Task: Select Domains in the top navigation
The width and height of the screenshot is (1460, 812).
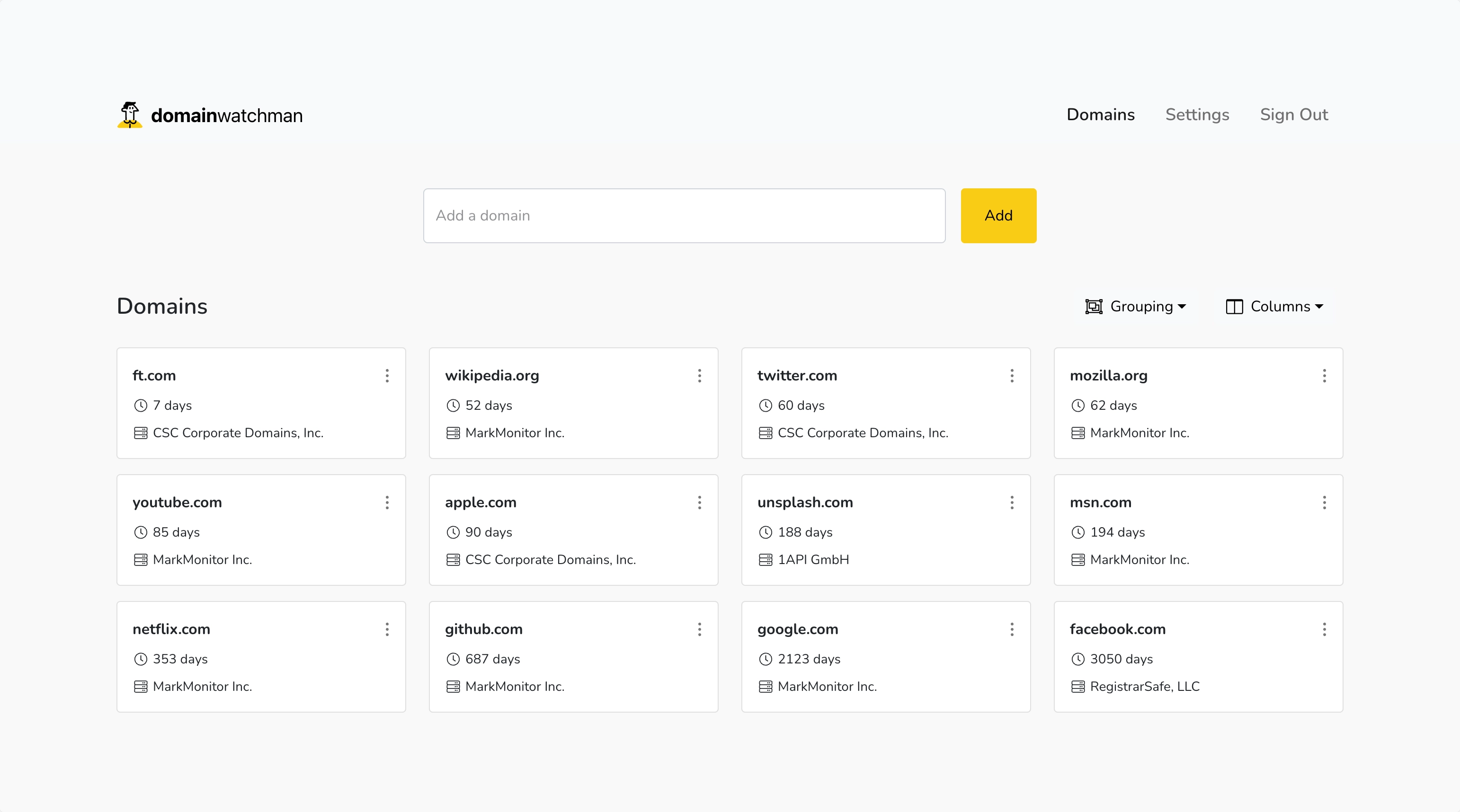Action: click(1100, 115)
